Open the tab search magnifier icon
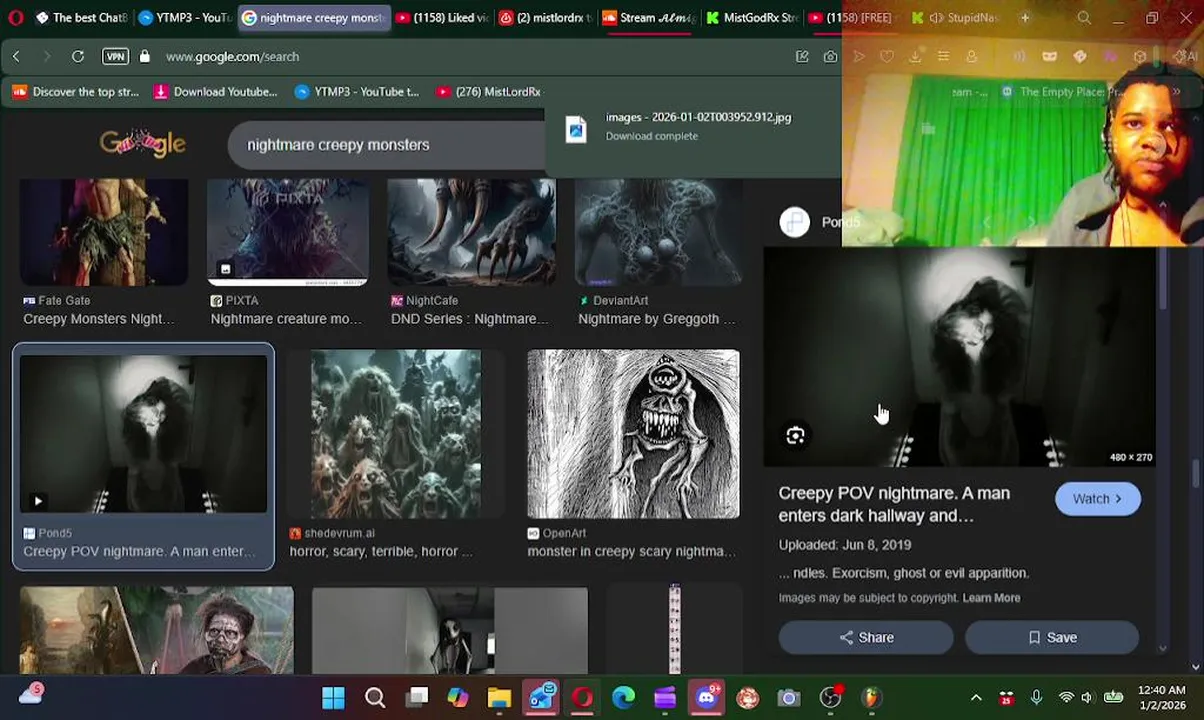The image size is (1204, 720). tap(1084, 18)
